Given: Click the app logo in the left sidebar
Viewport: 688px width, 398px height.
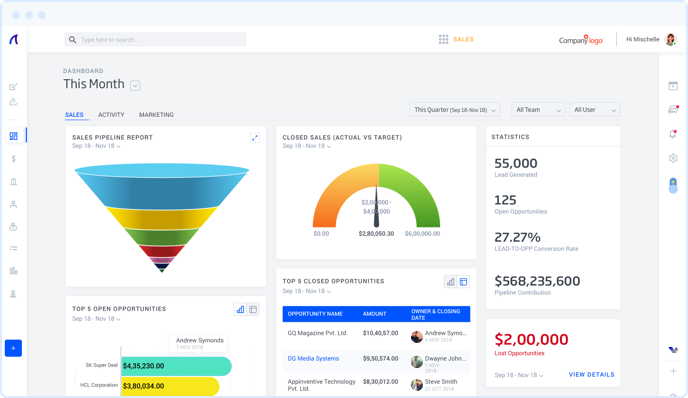Looking at the screenshot, I should [x=14, y=39].
